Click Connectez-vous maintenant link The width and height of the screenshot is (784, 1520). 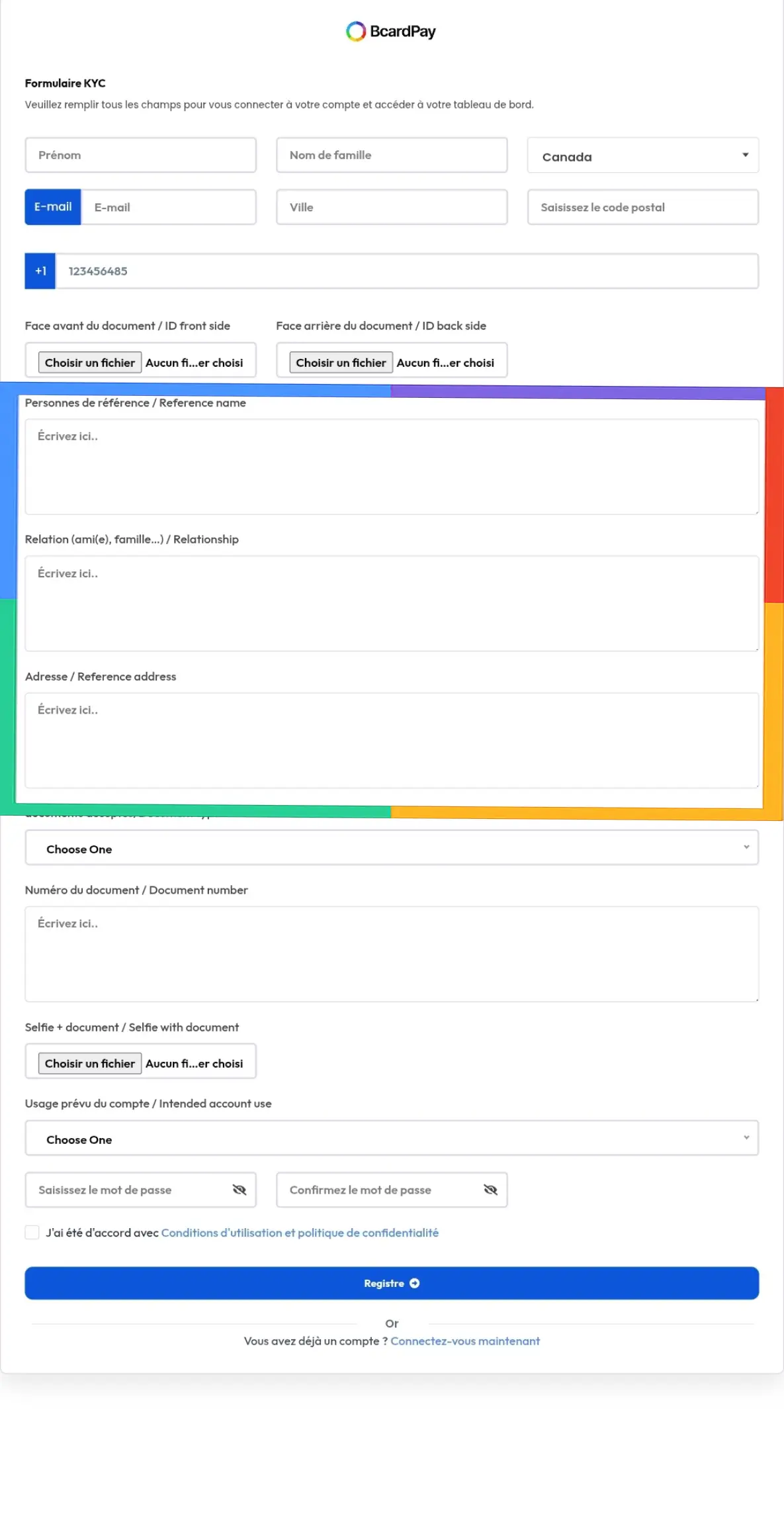point(465,1341)
